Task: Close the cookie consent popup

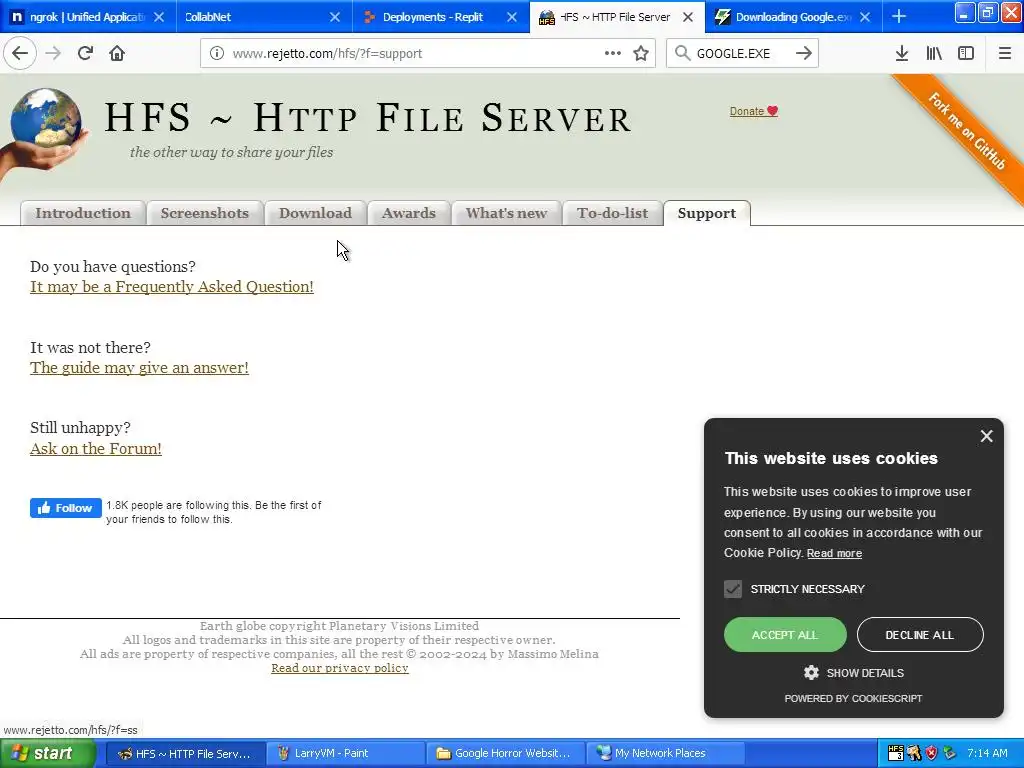Action: tap(986, 436)
